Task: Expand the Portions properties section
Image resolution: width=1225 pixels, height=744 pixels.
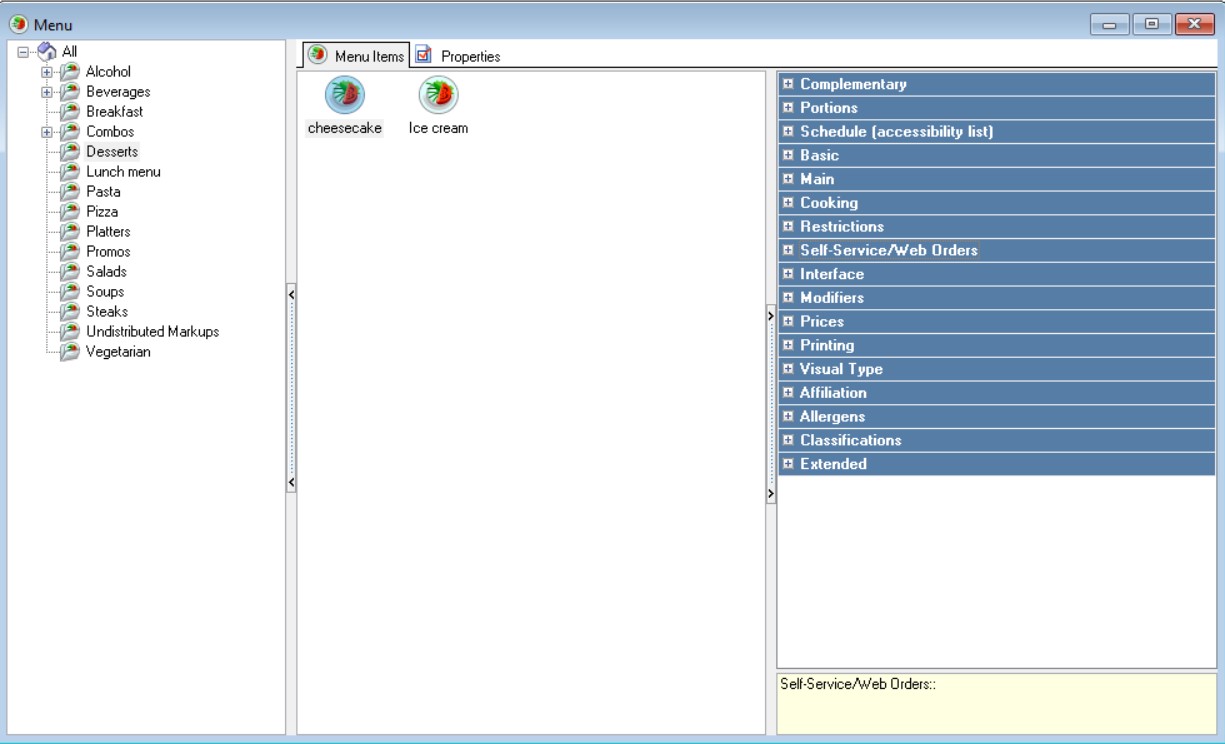Action: click(788, 108)
